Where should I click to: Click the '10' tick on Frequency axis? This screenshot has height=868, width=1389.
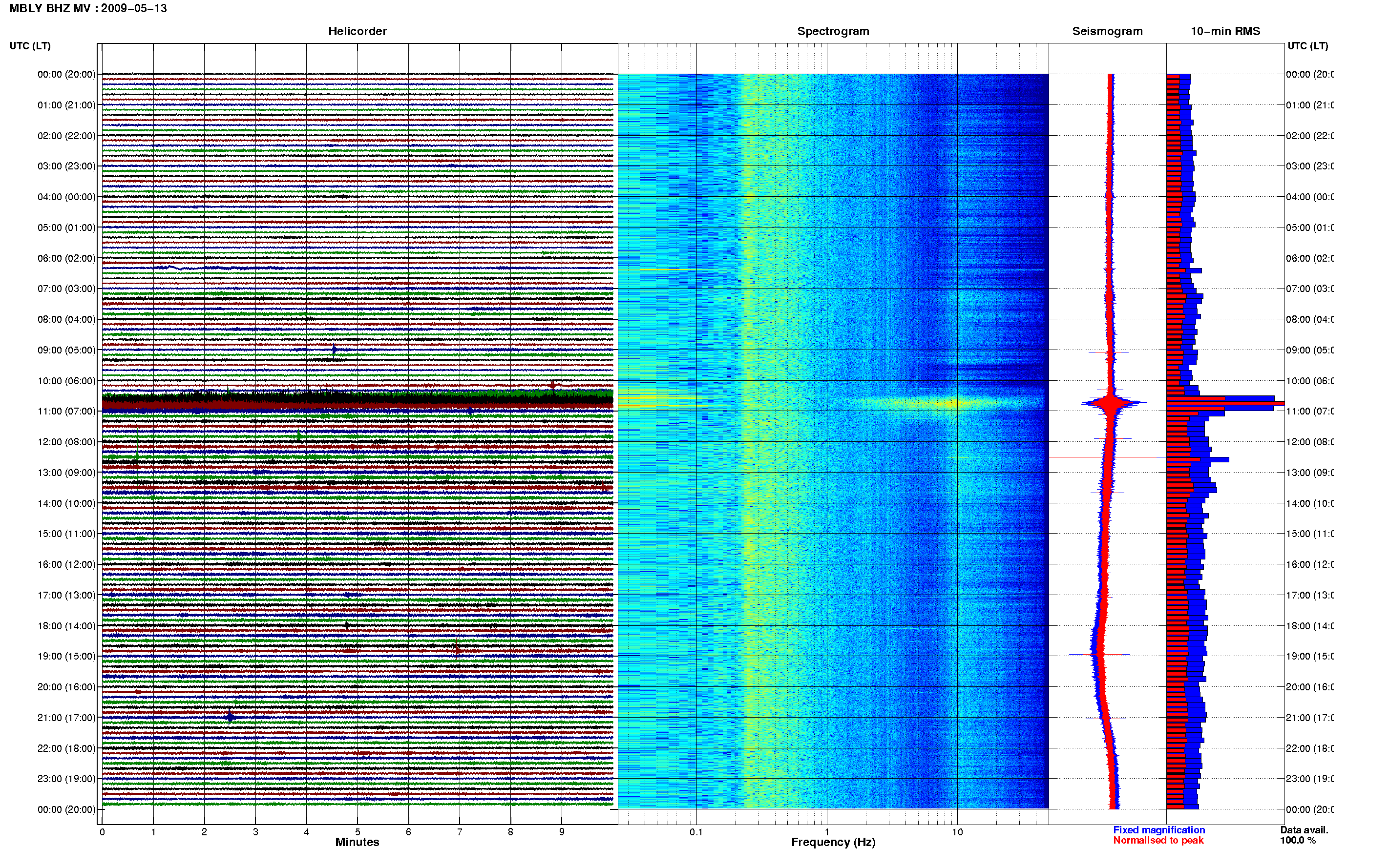[x=957, y=832]
